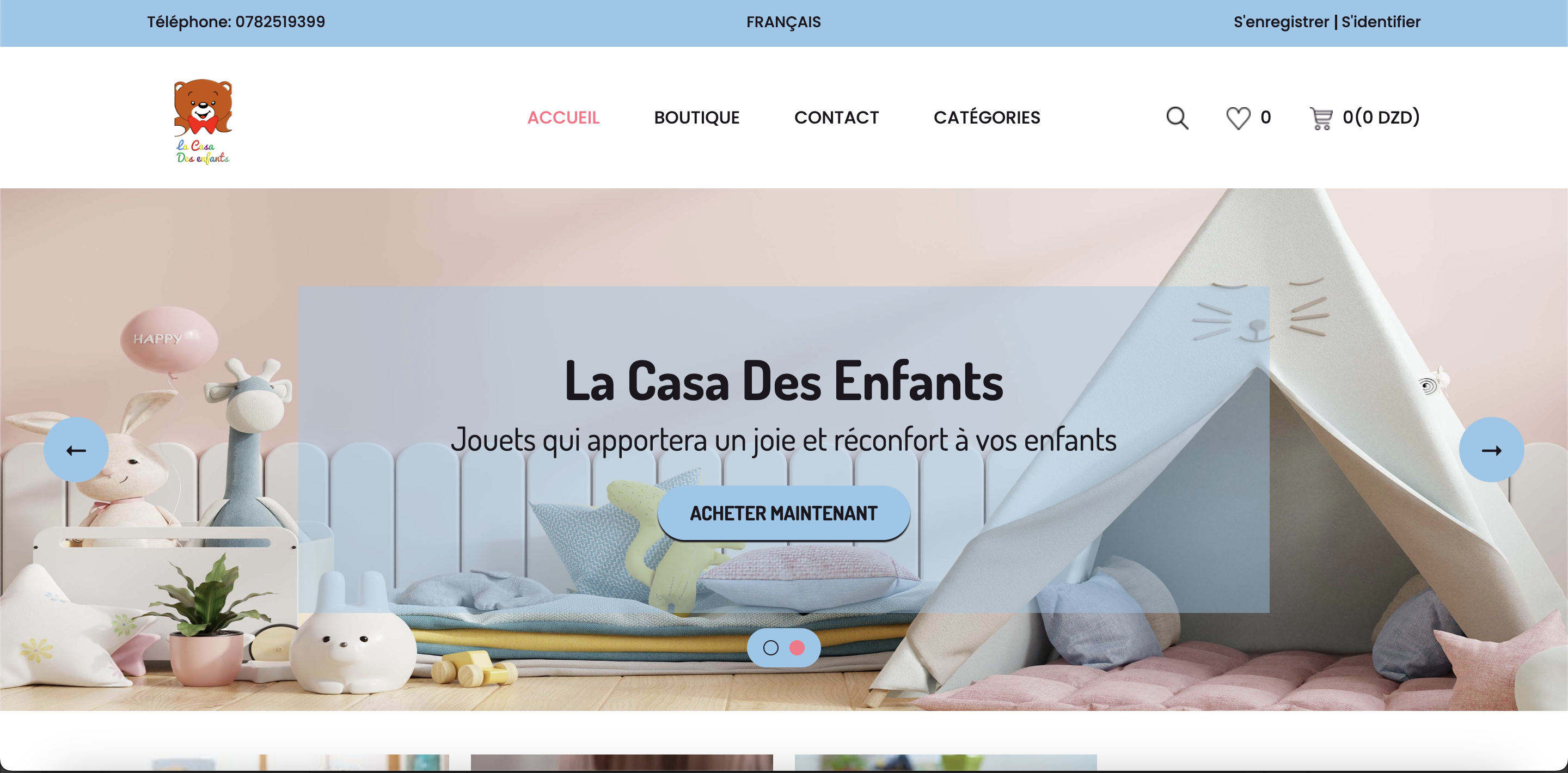Open the shopping cart icon
The height and width of the screenshot is (773, 1568).
[x=1321, y=118]
